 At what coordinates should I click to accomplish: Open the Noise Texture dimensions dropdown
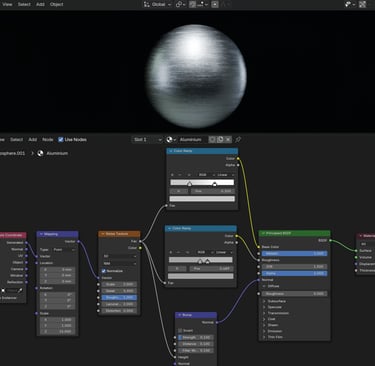click(x=119, y=256)
